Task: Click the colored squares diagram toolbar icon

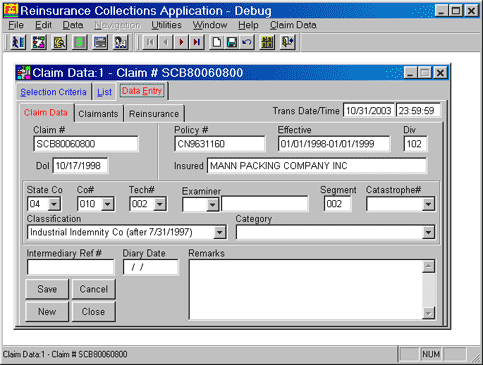Action: pyautogui.click(x=39, y=42)
